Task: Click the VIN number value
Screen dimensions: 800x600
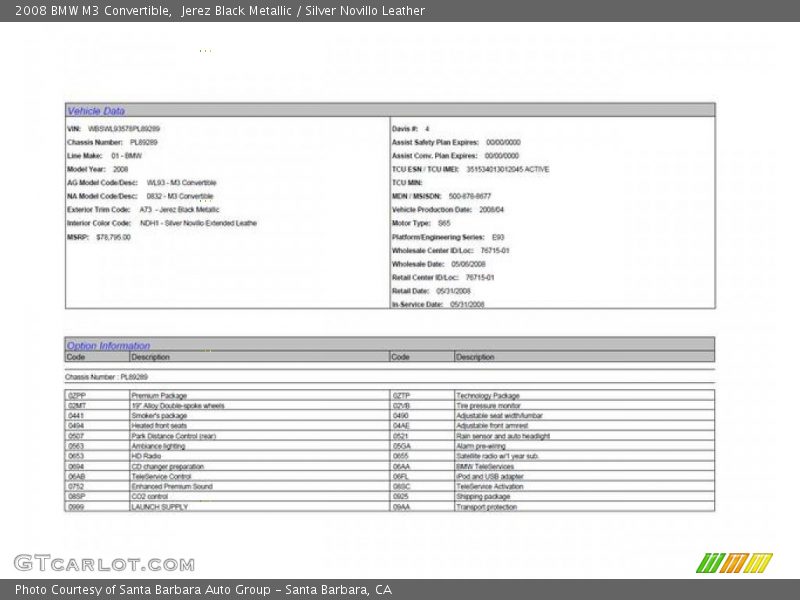Action: 124,129
